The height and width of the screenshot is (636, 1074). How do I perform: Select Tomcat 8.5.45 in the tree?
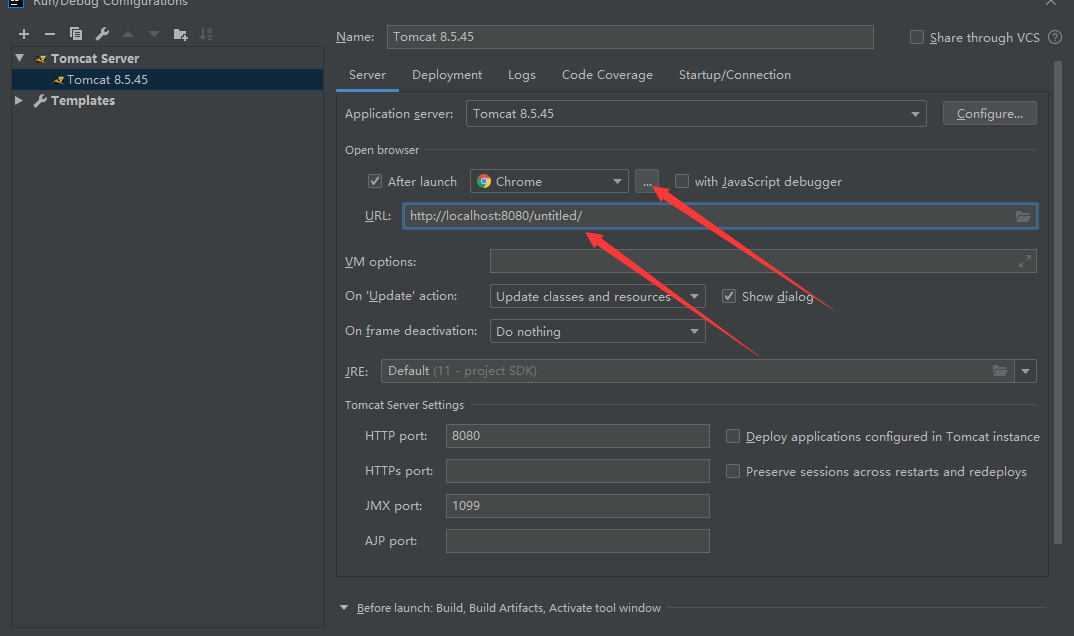(167, 79)
